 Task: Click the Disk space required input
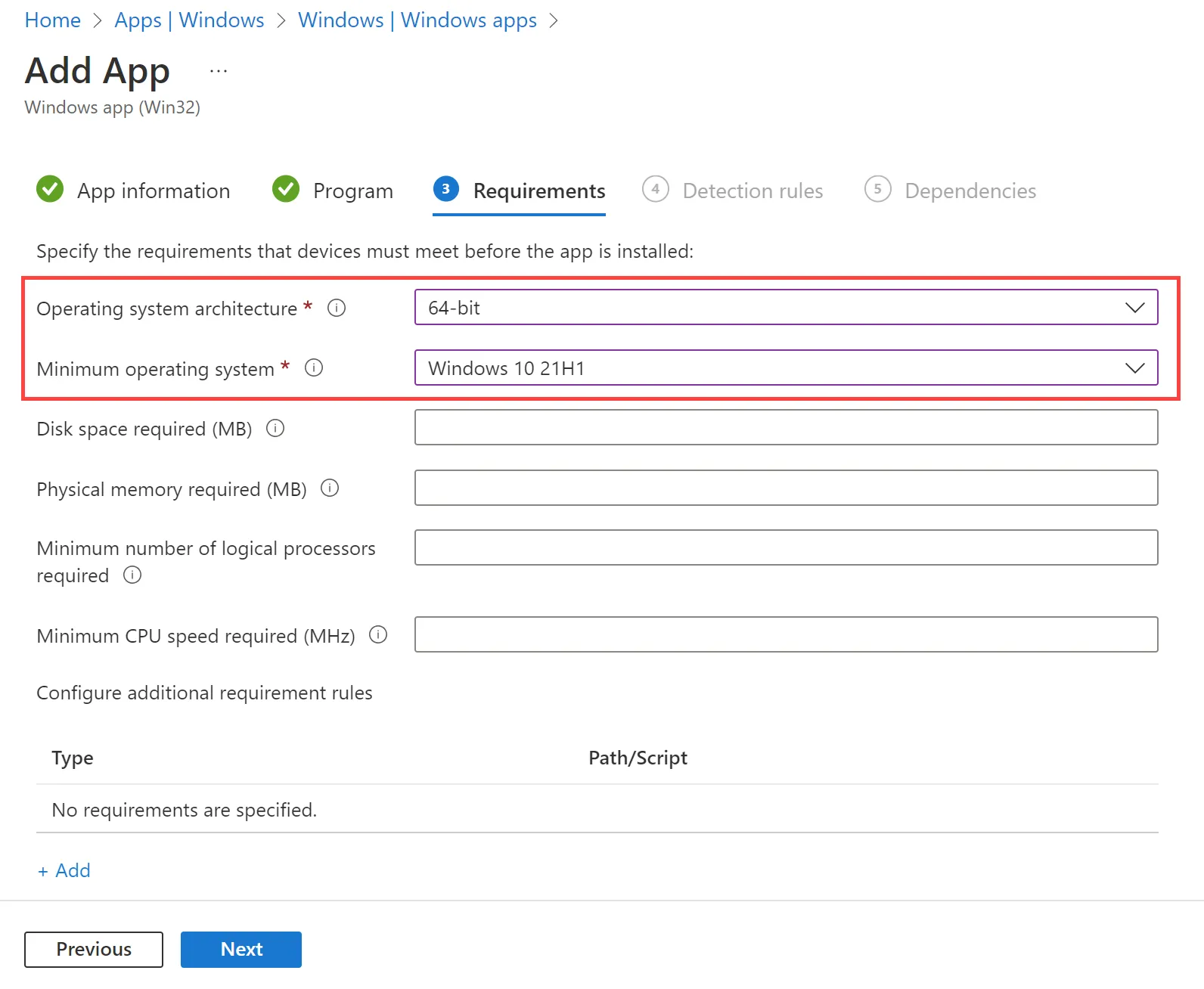[786, 428]
